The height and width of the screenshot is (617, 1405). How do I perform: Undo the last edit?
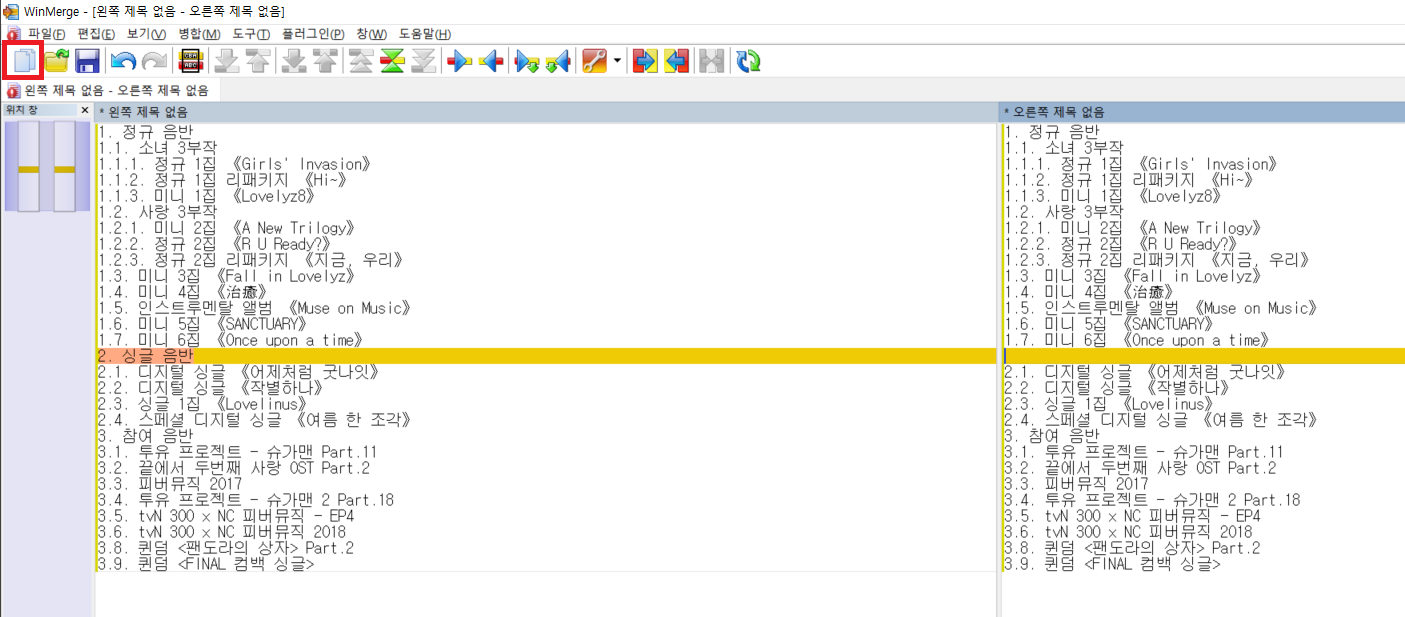124,61
